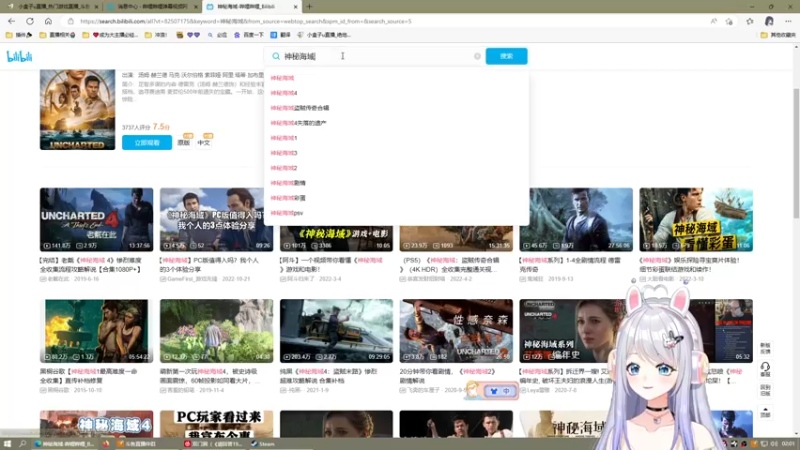The width and height of the screenshot is (800, 450).
Task: Open Steam from the taskbar
Action: (x=263, y=444)
